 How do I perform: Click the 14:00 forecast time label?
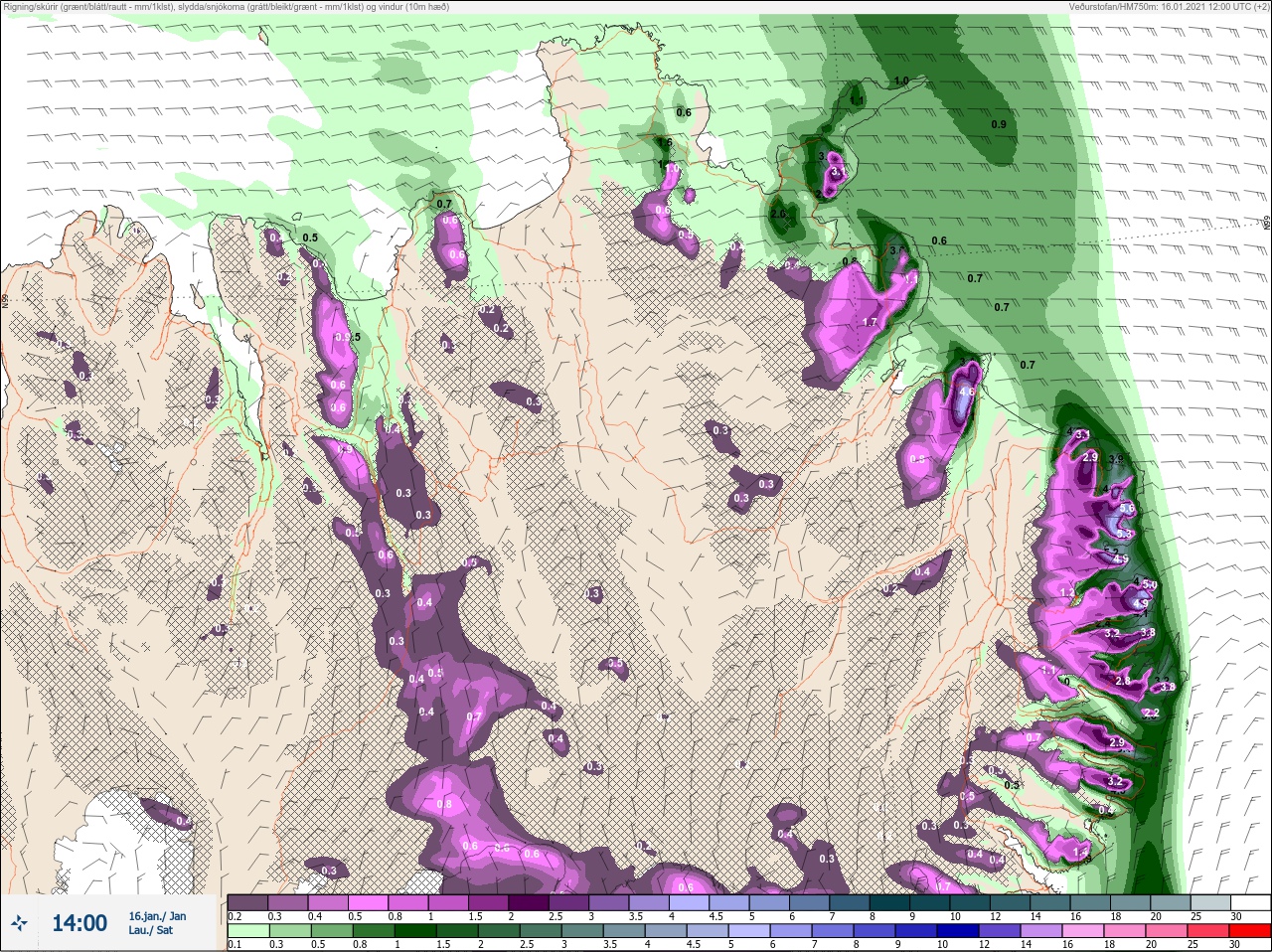79,923
